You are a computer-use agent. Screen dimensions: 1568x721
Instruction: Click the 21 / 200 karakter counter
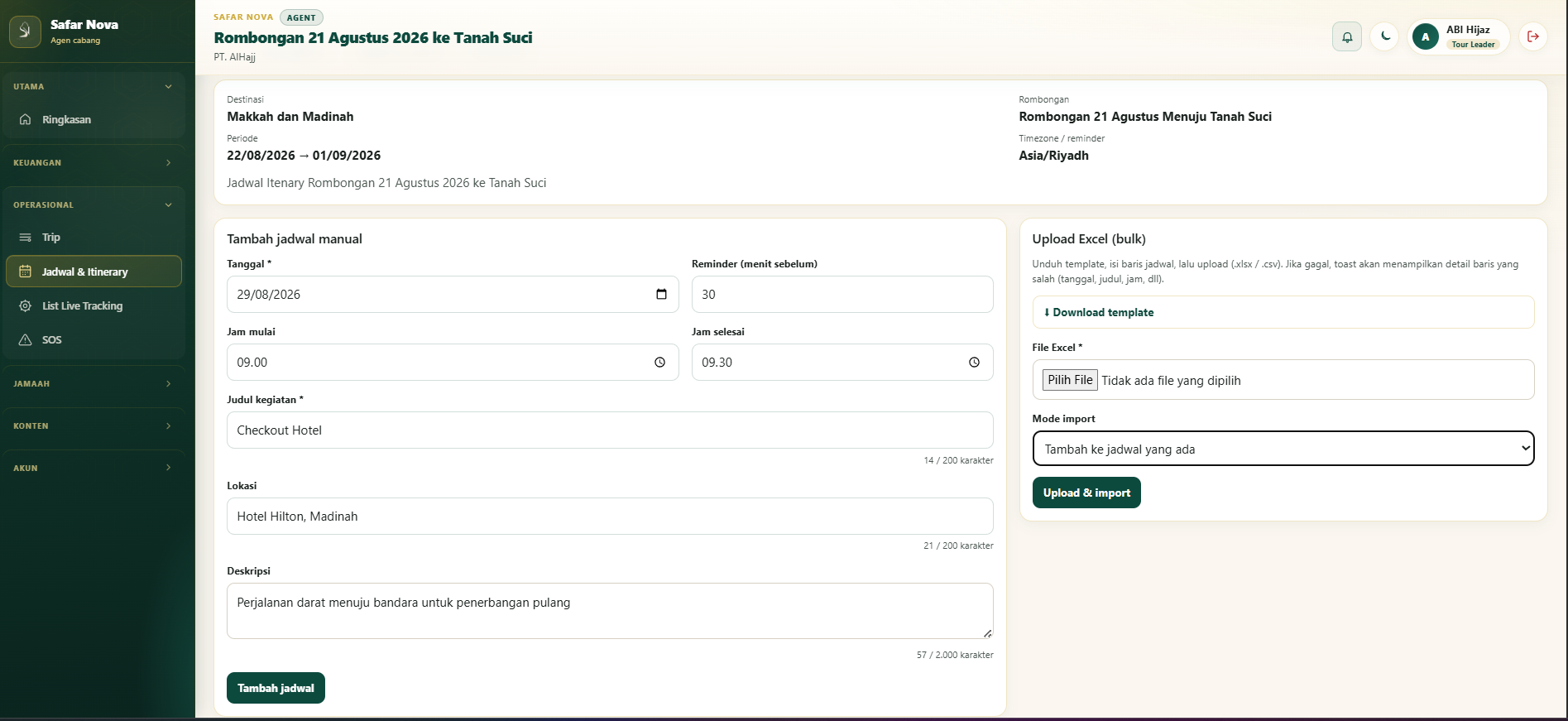click(x=958, y=546)
